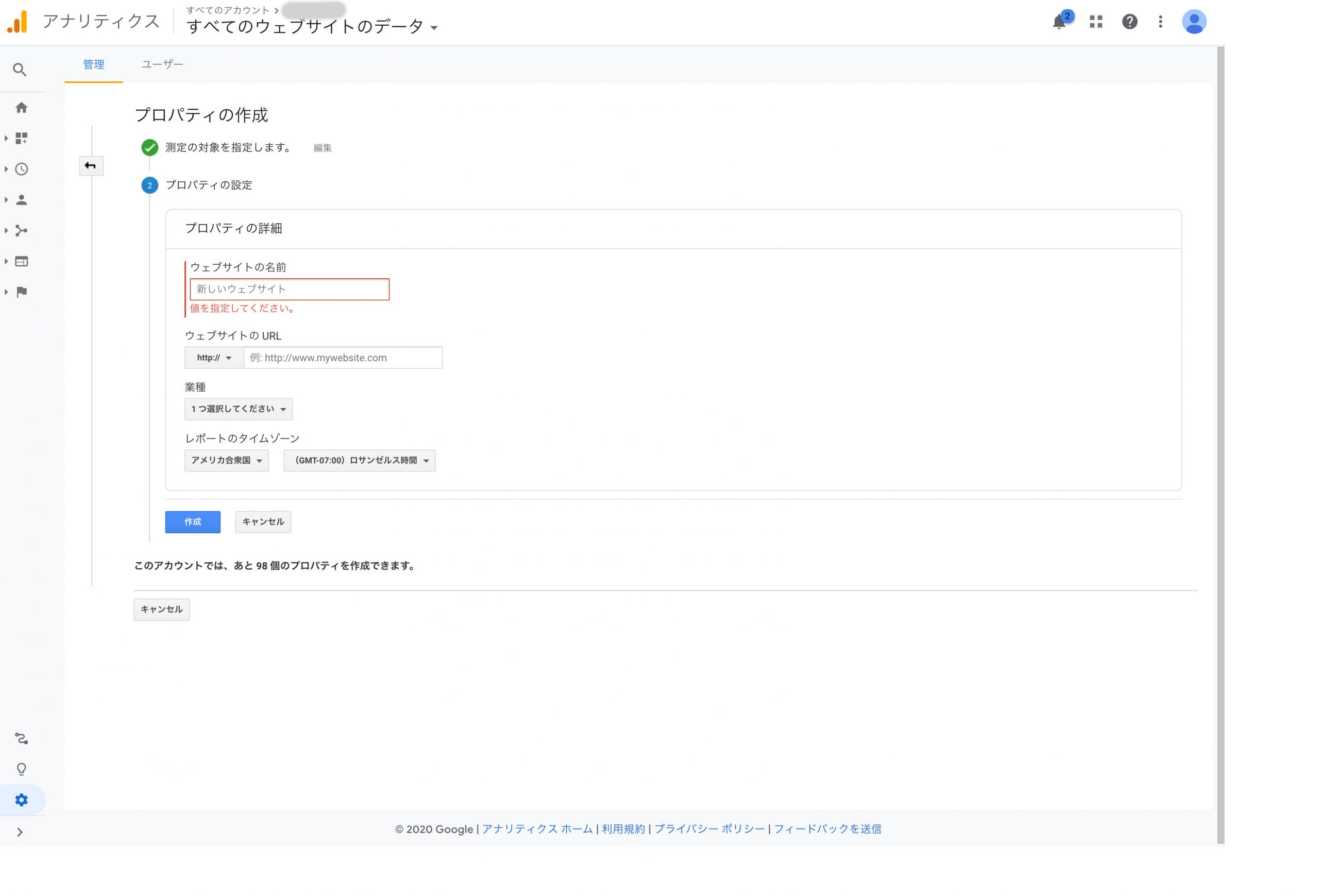This screenshot has width=1319, height=896.
Task: Click the ウェブサイトの名前 input field
Action: click(x=290, y=290)
